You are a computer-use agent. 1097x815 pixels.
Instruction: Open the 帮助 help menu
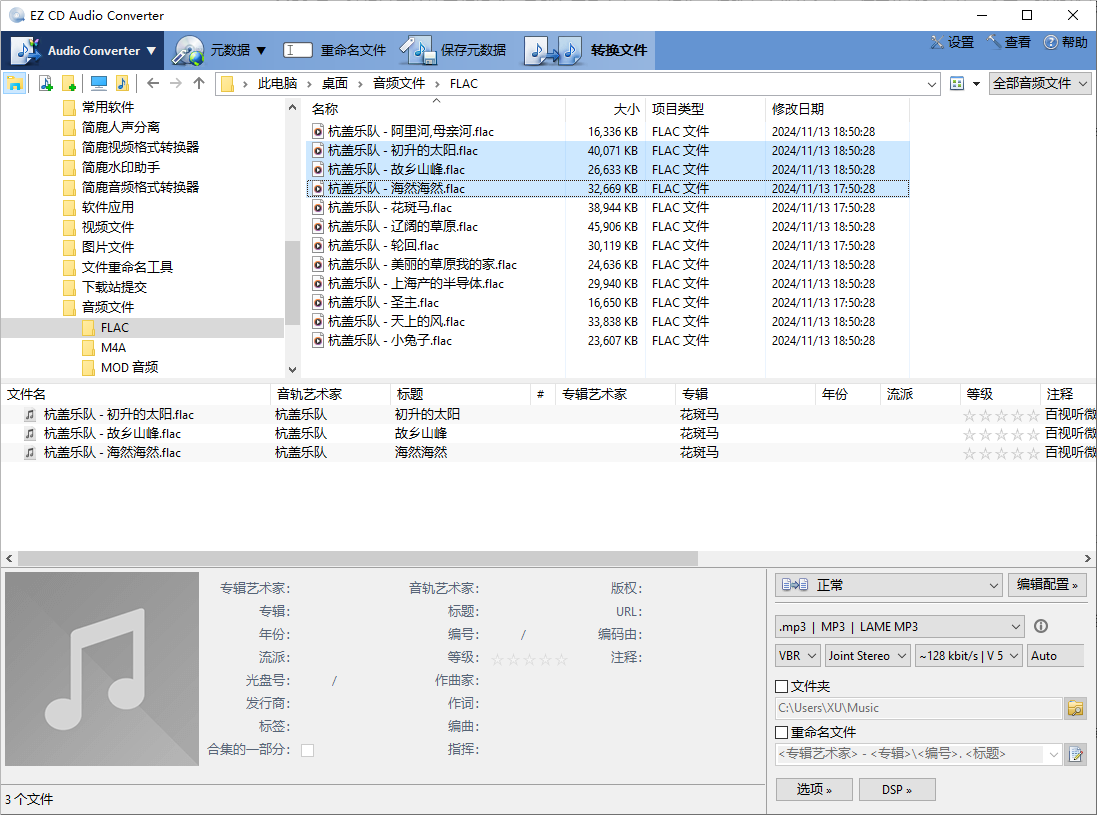1064,42
